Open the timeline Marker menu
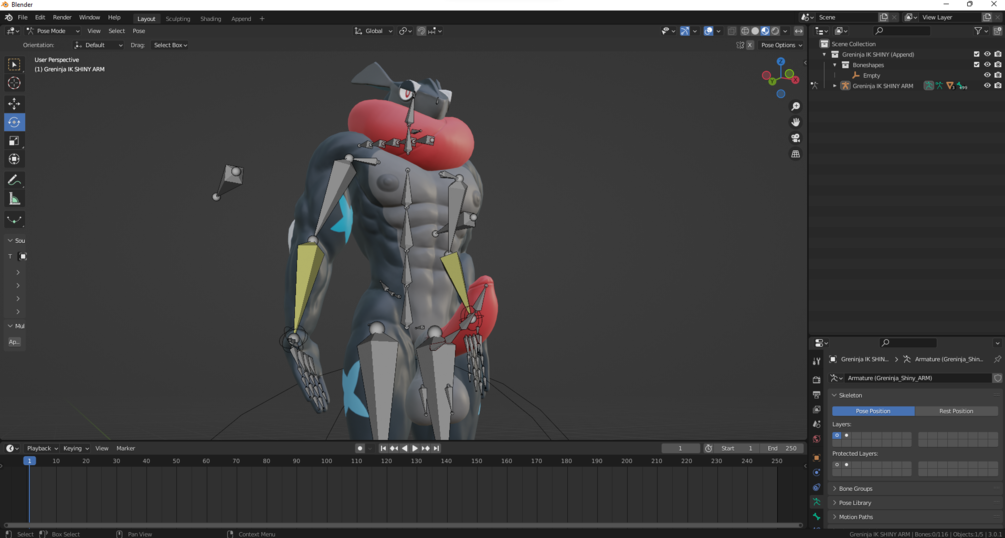This screenshot has width=1005, height=538. click(x=126, y=448)
